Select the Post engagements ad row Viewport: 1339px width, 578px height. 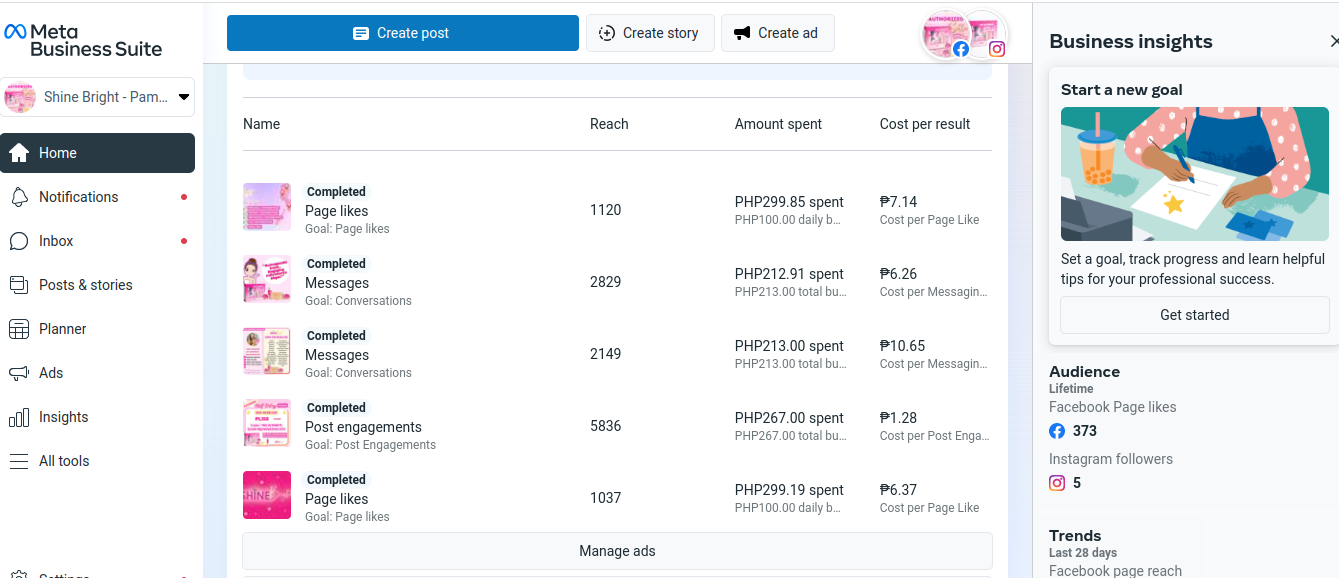pyautogui.click(x=363, y=427)
